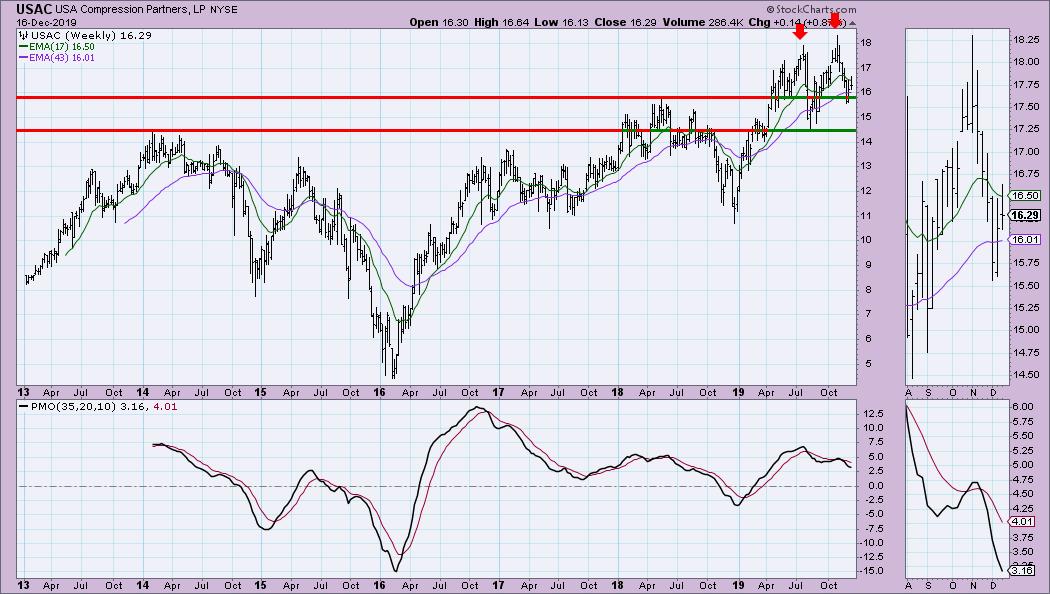
Task: Click the 18 label on main price axis
Action: pyautogui.click(x=865, y=43)
